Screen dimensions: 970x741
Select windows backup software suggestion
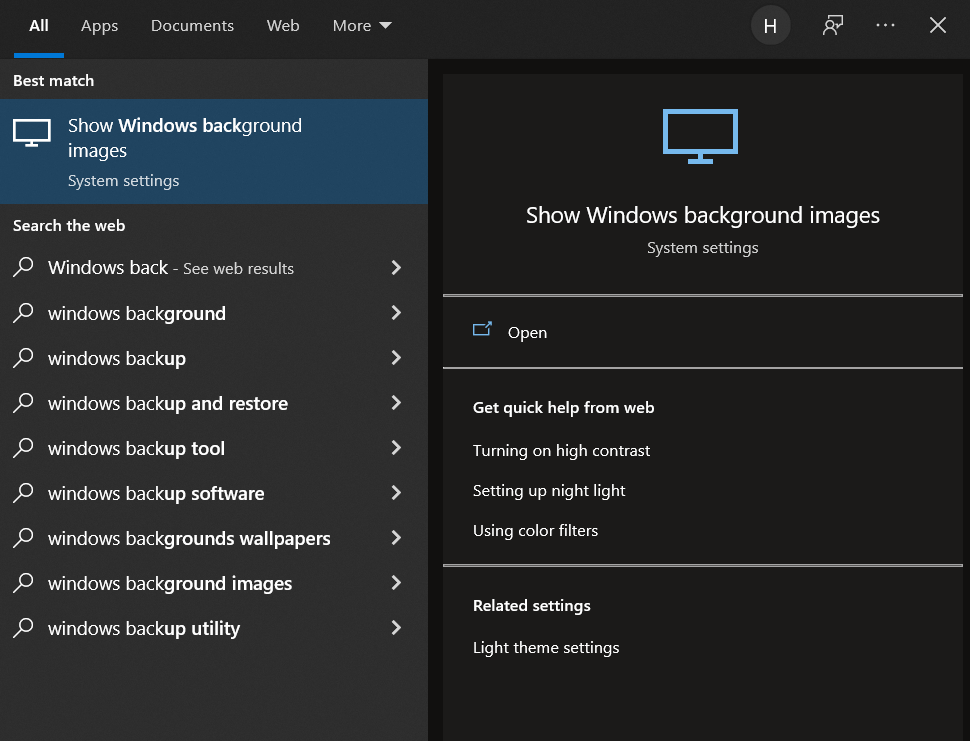(x=214, y=493)
